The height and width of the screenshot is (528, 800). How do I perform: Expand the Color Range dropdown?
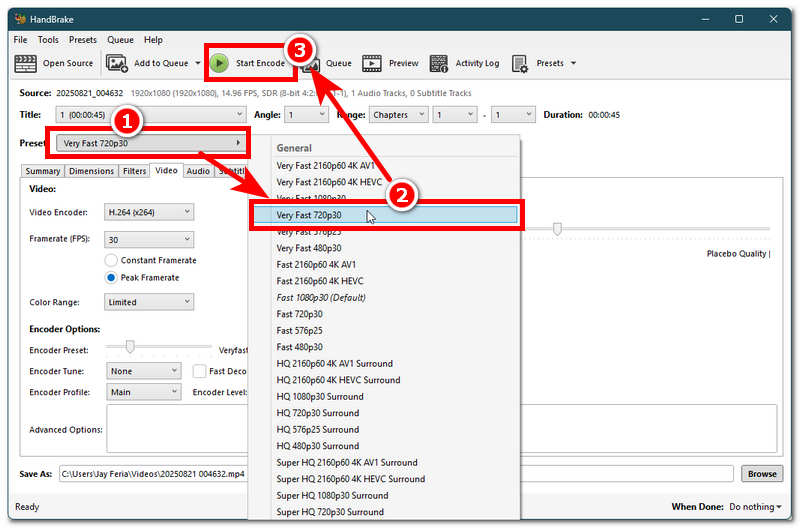point(149,302)
